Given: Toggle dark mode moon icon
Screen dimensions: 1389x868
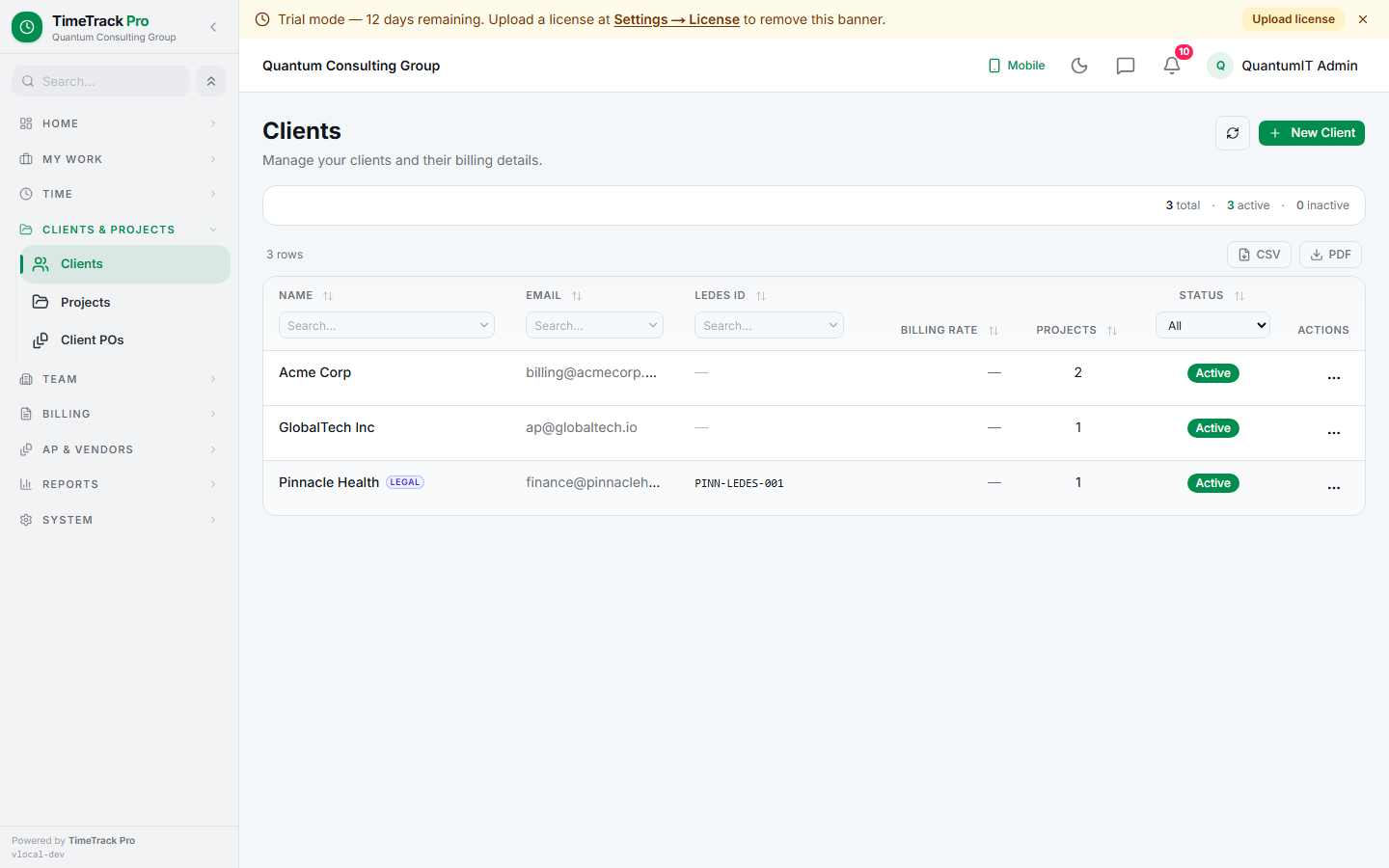Looking at the screenshot, I should (1079, 66).
